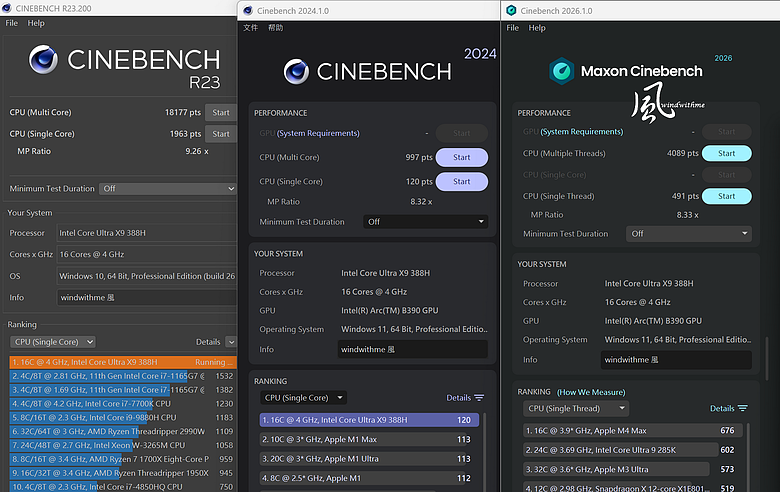Click the 4089 pts score in Cinebench 2026

[x=682, y=153]
